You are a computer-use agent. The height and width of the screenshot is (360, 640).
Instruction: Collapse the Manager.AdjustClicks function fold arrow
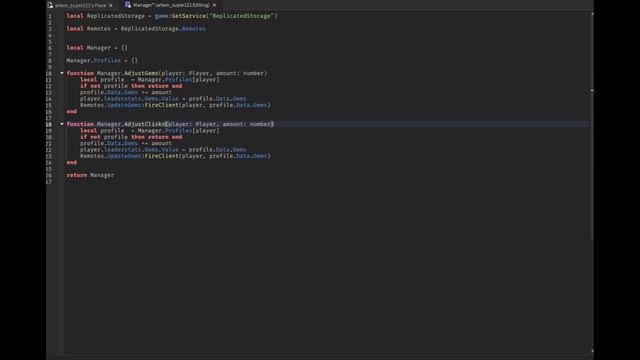pyautogui.click(x=62, y=124)
